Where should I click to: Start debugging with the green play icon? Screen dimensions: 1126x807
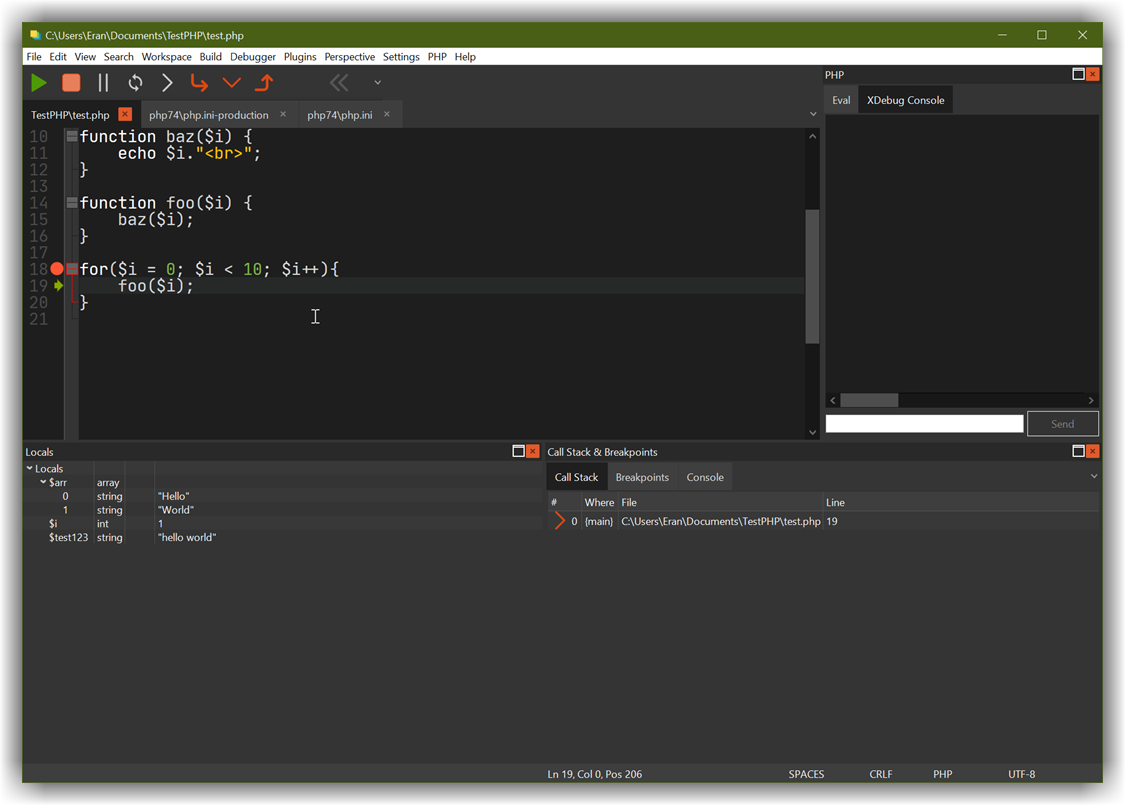point(38,83)
